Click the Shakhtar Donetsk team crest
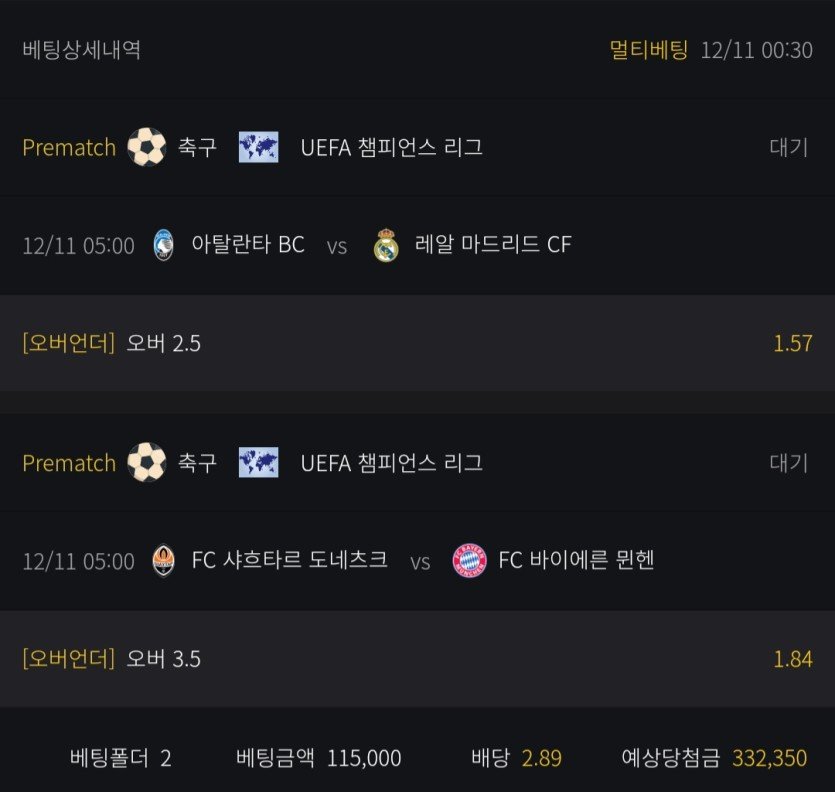 point(163,561)
